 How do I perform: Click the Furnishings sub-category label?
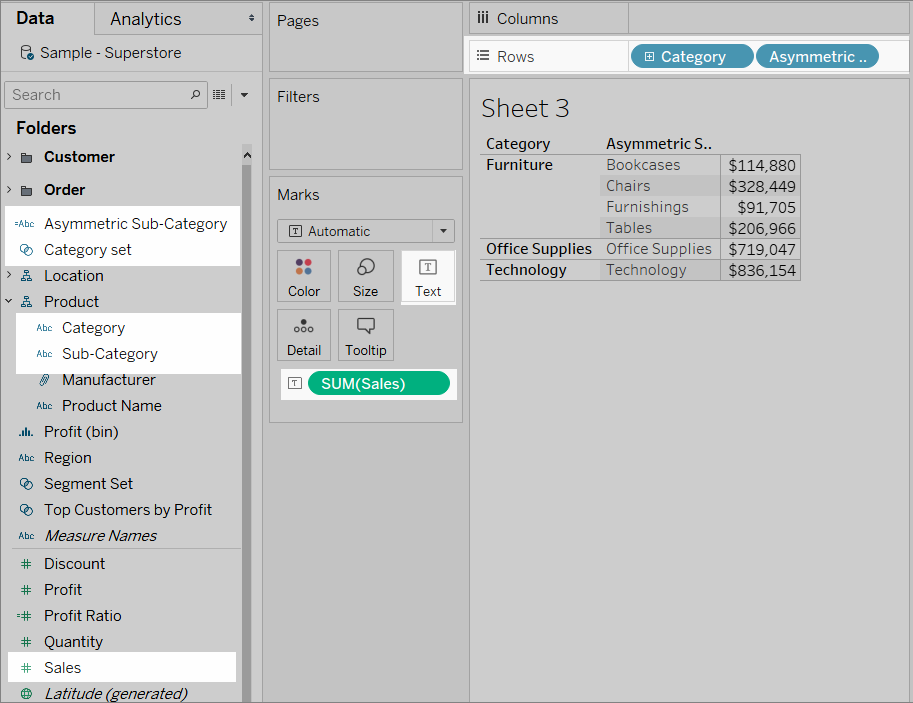tap(647, 207)
